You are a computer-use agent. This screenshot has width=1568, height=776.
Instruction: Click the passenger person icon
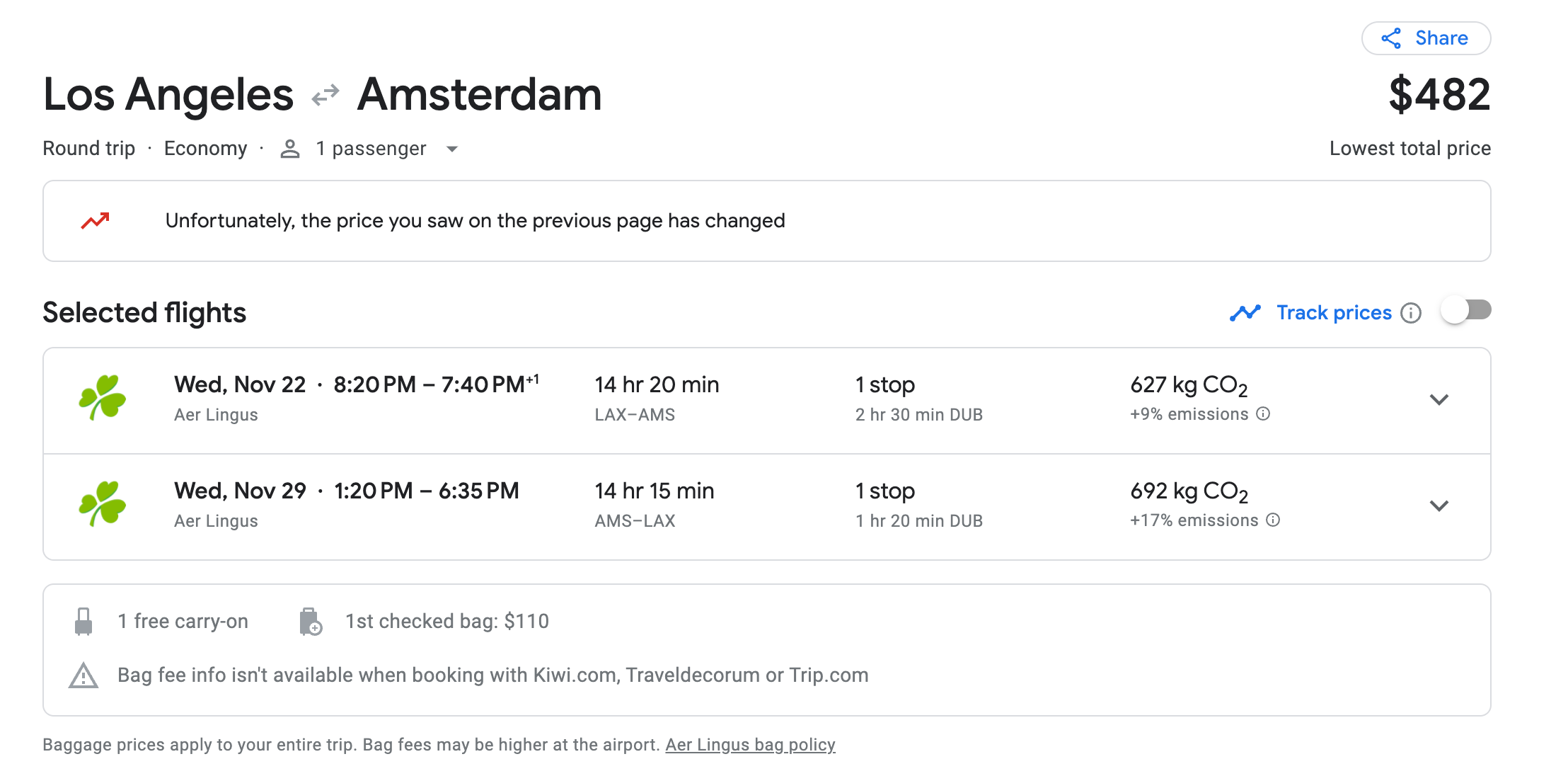290,149
